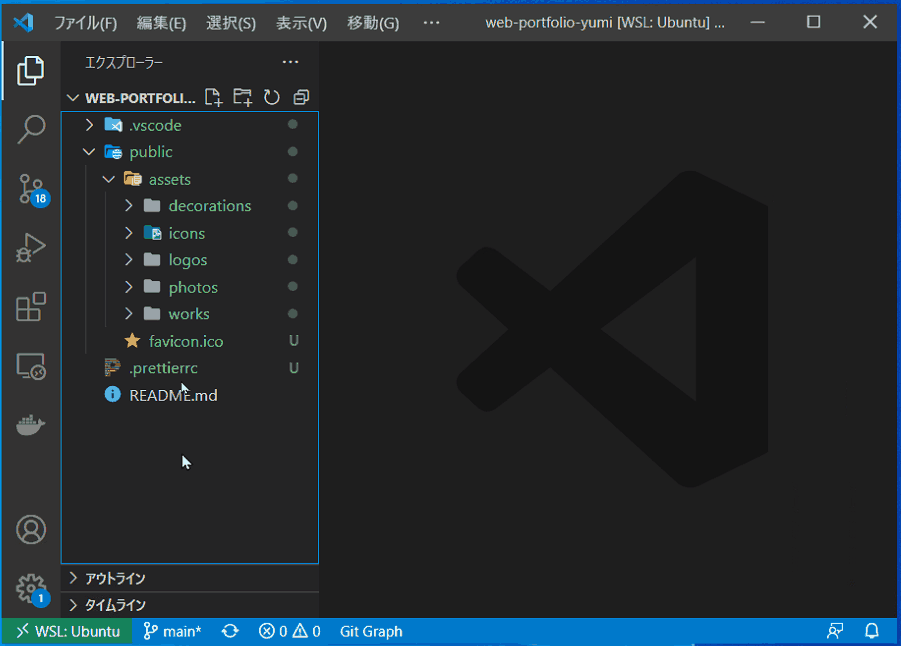
Task: Expand the logos folder
Action: tap(128, 260)
